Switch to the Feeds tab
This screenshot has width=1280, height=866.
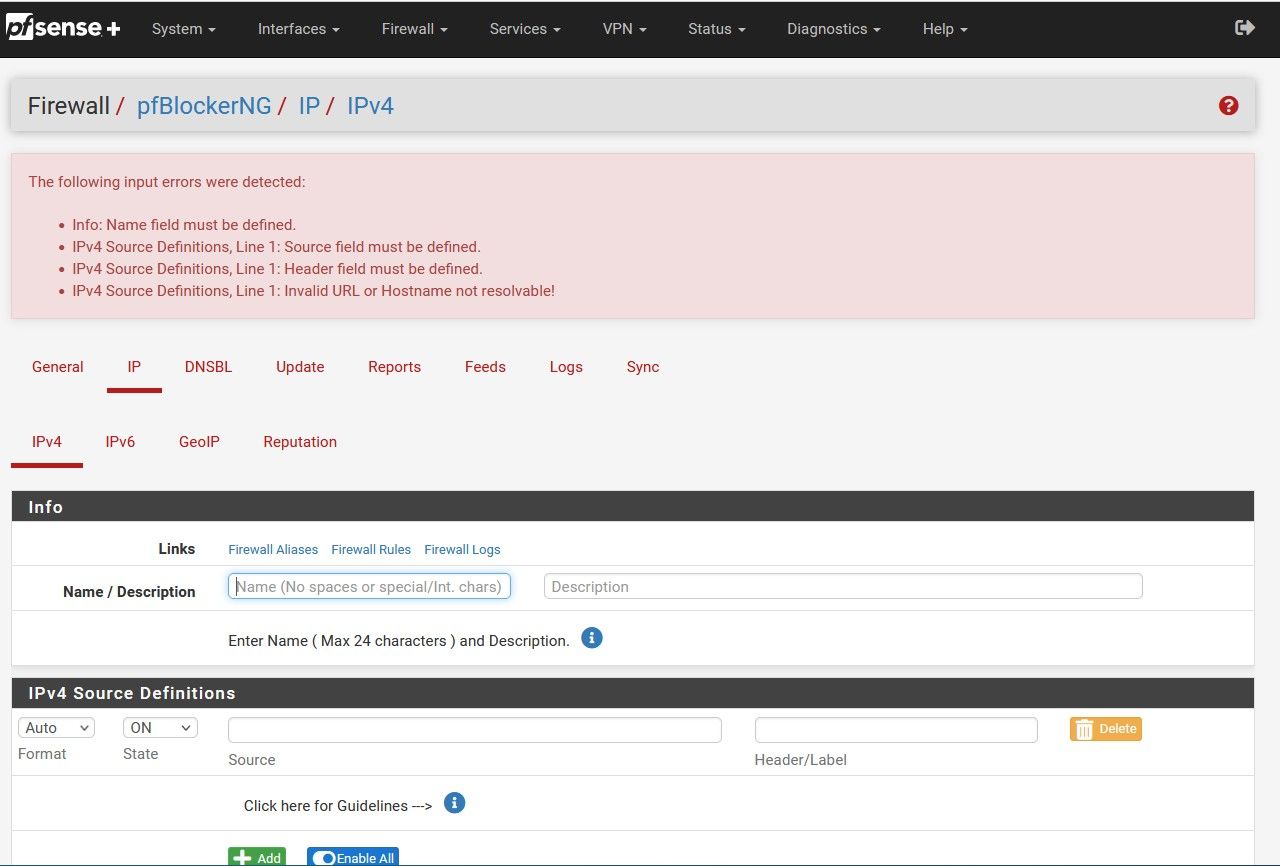[485, 367]
